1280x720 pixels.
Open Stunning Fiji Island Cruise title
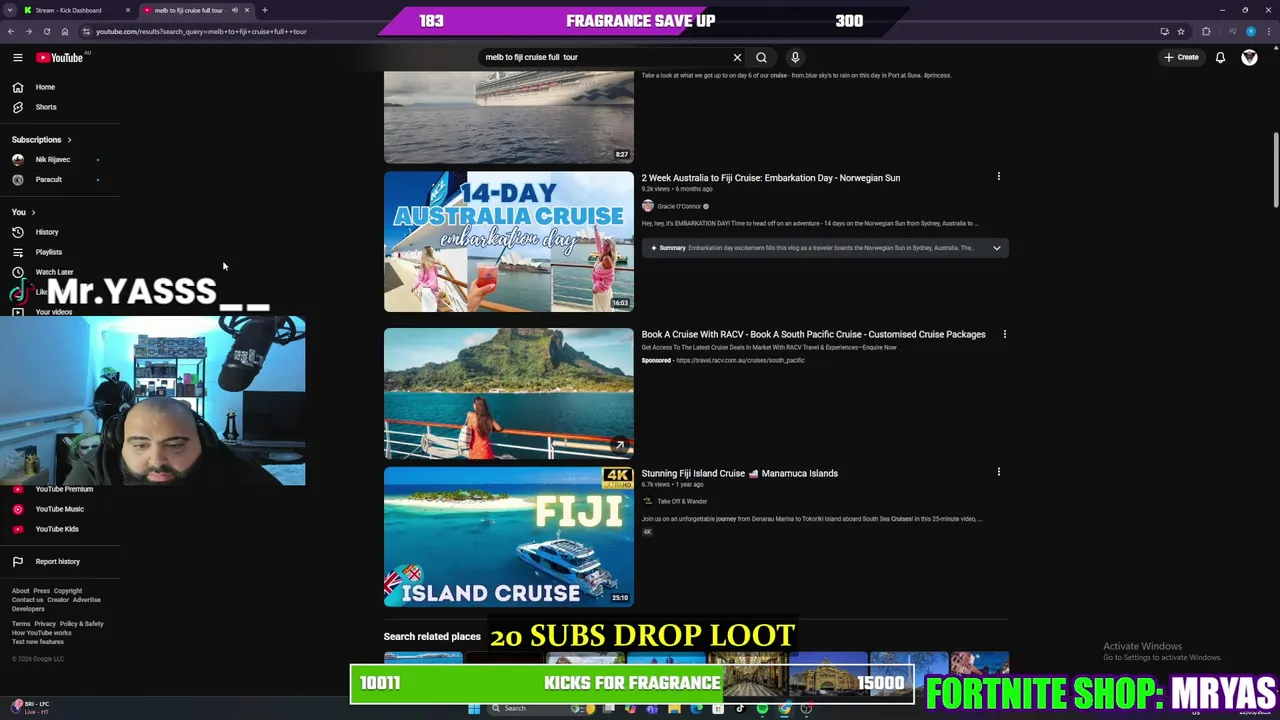[x=739, y=473]
